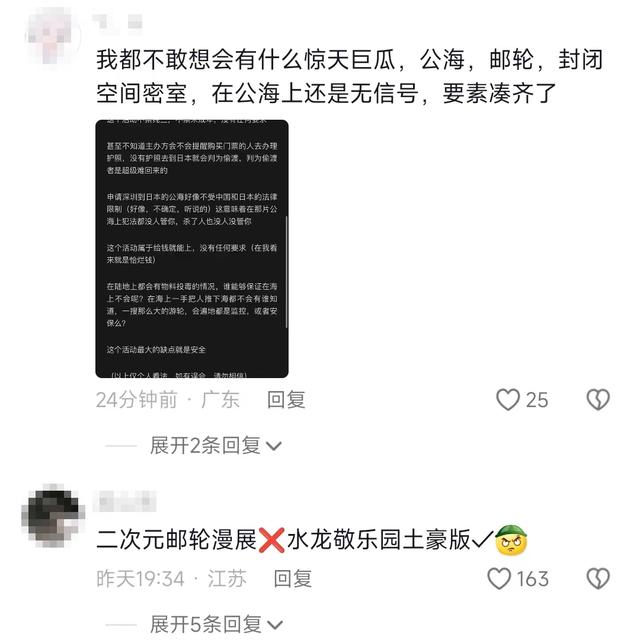Like the comment with 163 likes
This screenshot has width=640, height=643.
point(499,579)
